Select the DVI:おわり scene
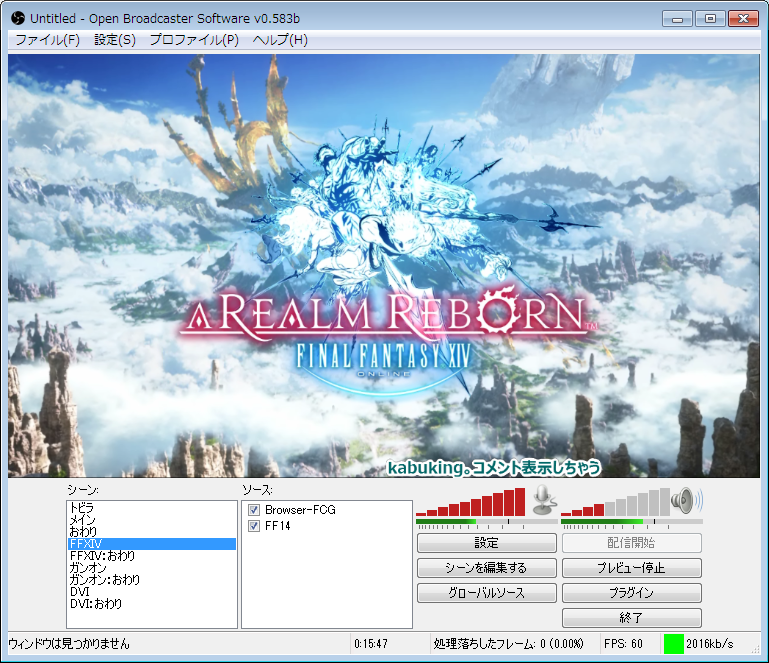The image size is (769, 663). (x=152, y=604)
